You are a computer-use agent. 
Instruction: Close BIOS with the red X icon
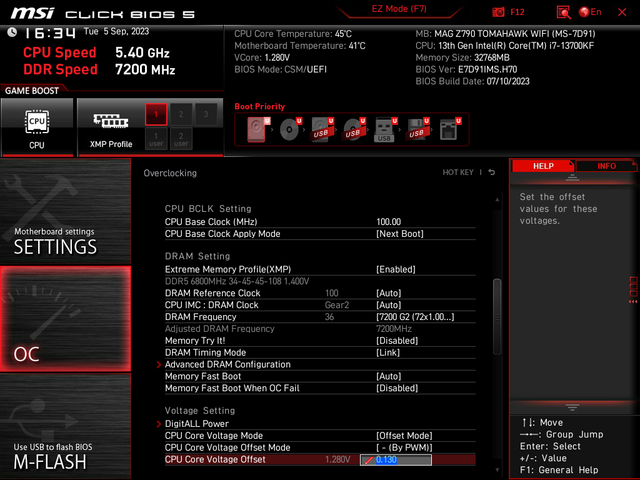coord(622,12)
